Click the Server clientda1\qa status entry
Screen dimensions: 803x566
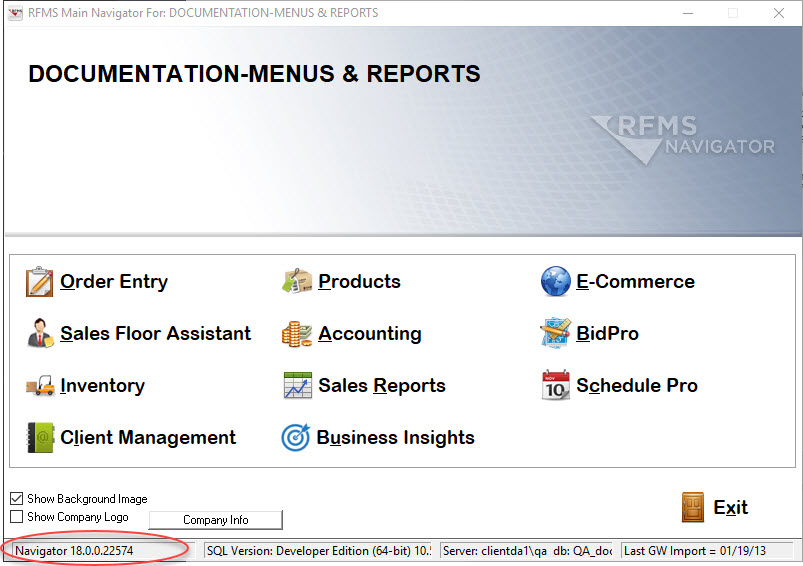tap(527, 551)
